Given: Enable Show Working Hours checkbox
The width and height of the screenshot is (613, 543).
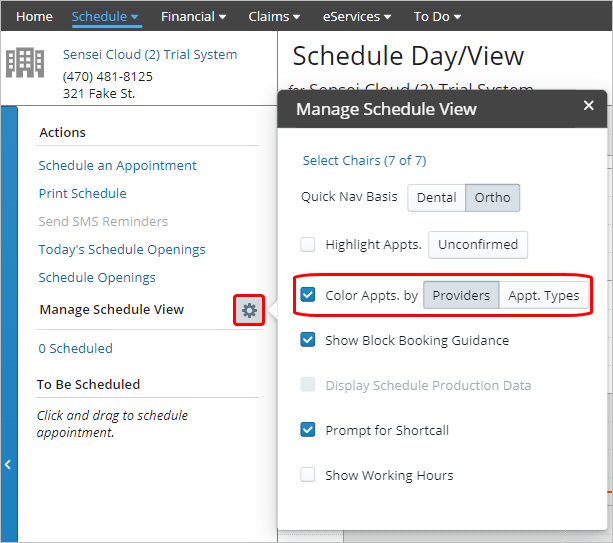Looking at the screenshot, I should click(x=308, y=475).
